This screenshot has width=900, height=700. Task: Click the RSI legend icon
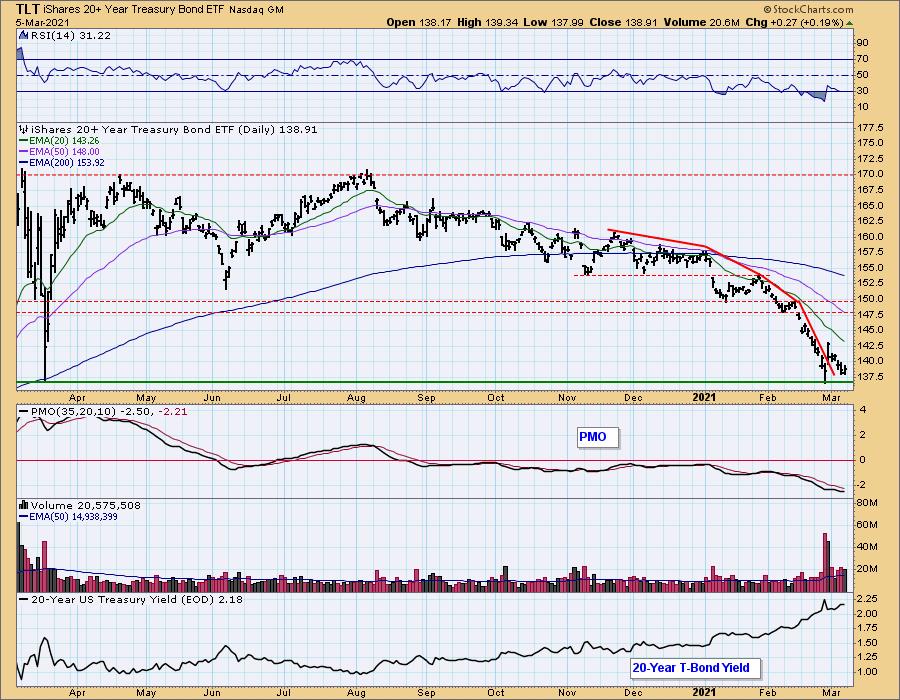click(x=24, y=36)
